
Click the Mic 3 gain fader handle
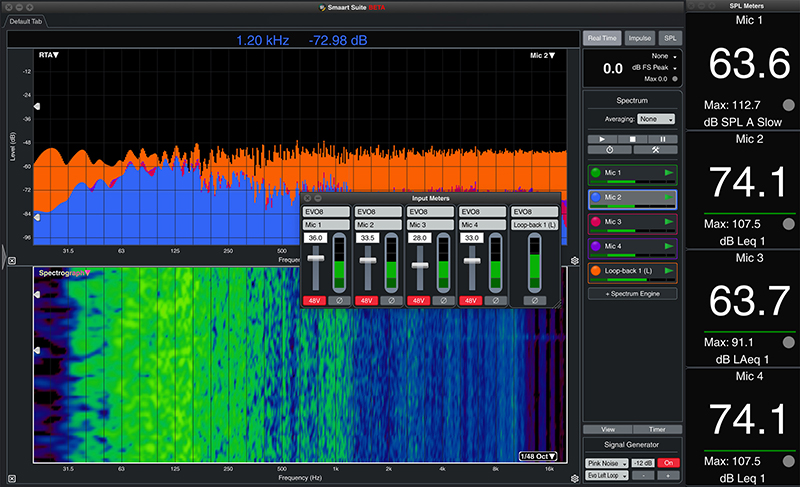tap(421, 265)
